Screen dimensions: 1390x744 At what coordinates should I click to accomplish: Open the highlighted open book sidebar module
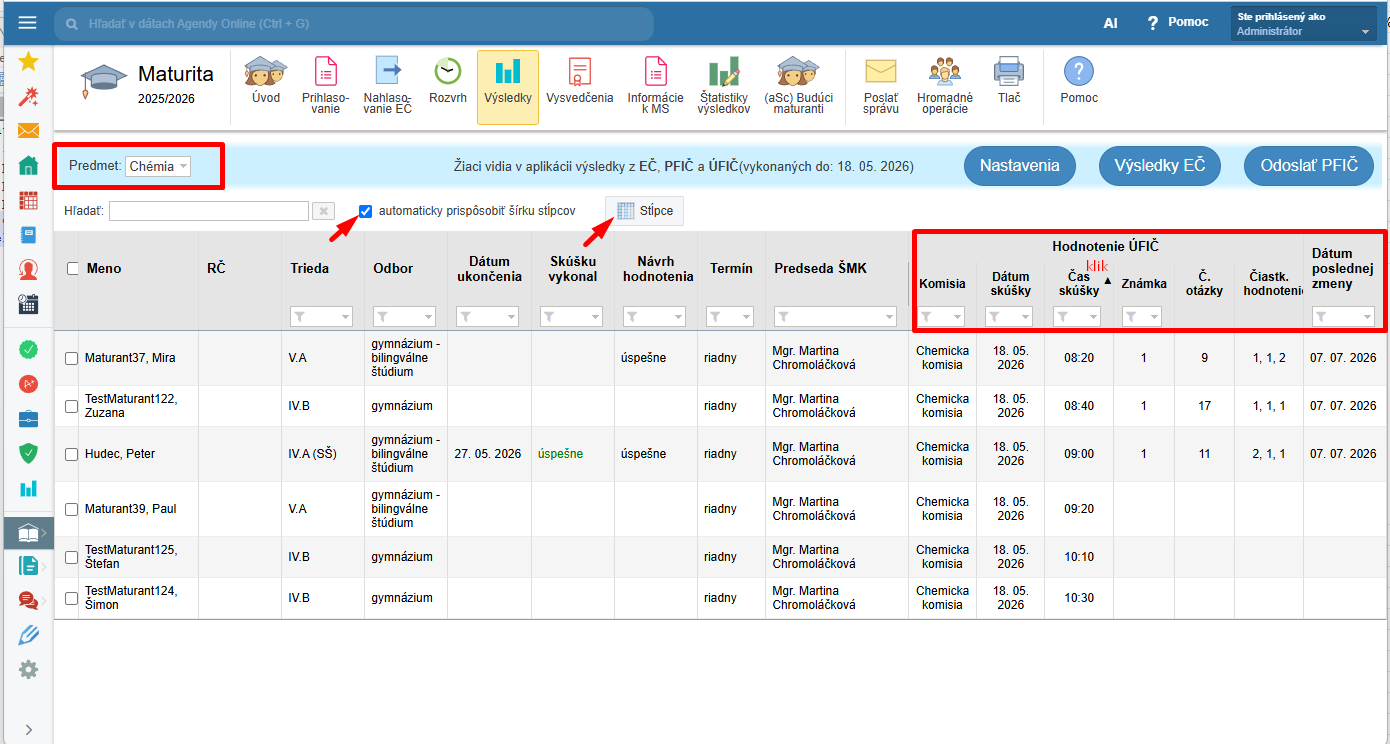28,533
